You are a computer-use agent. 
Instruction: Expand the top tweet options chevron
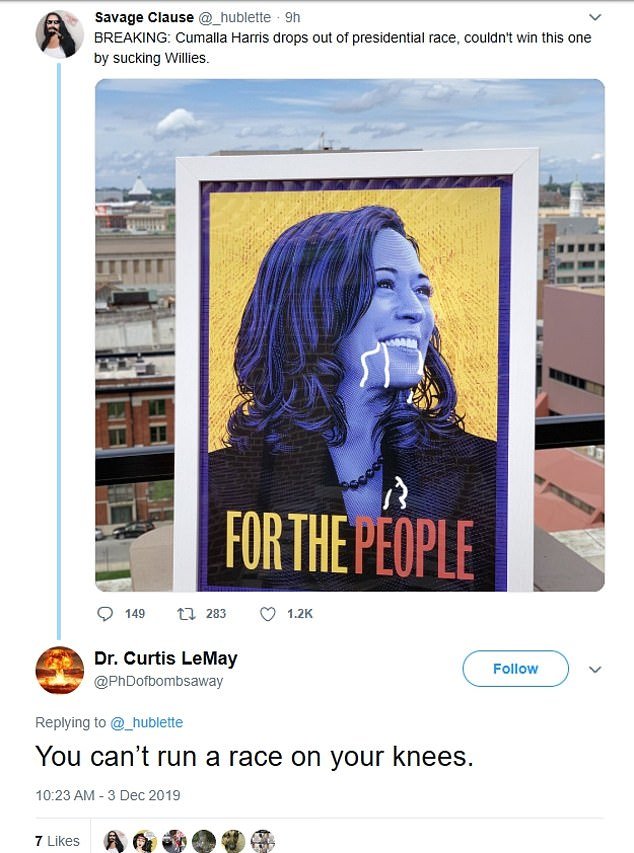tap(595, 17)
